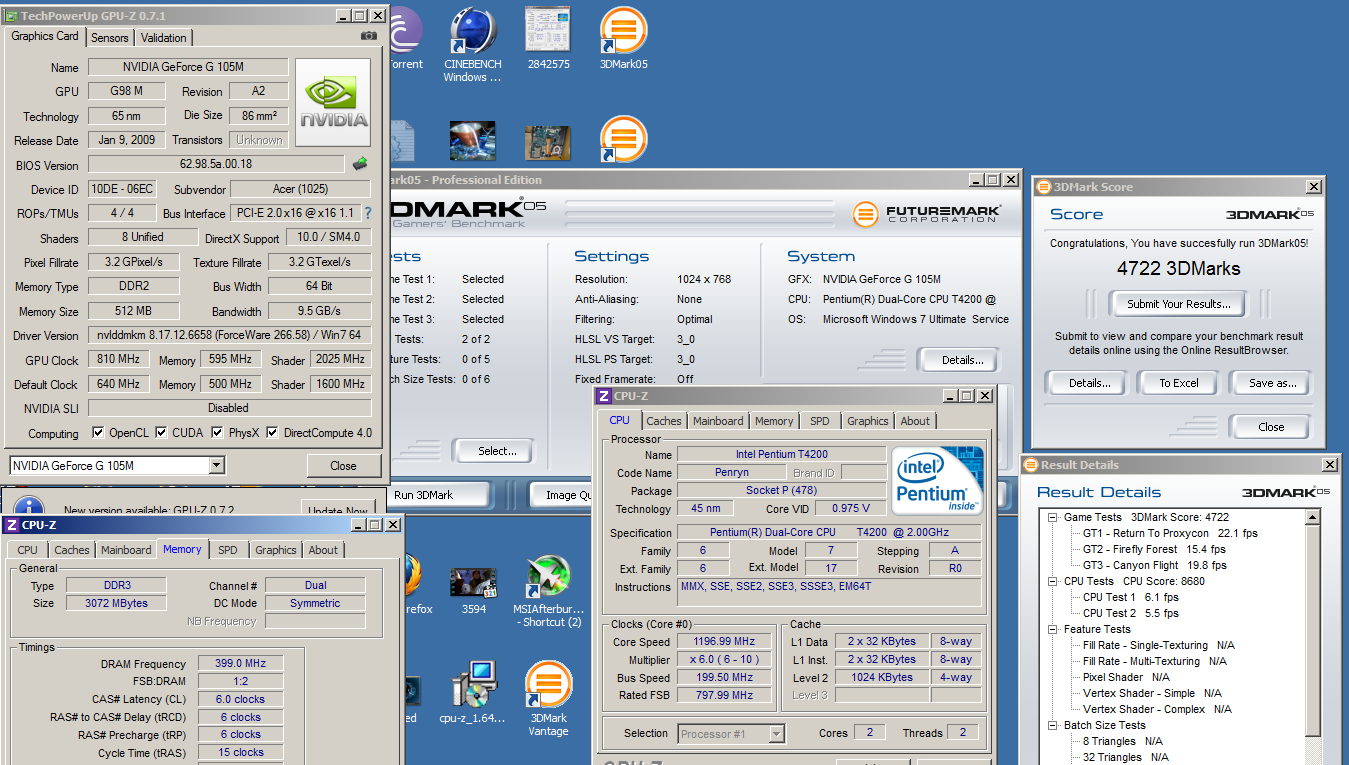This screenshot has height=765, width=1349.
Task: Open the SPD tab in the CPU-Z CPU window
Action: (820, 421)
